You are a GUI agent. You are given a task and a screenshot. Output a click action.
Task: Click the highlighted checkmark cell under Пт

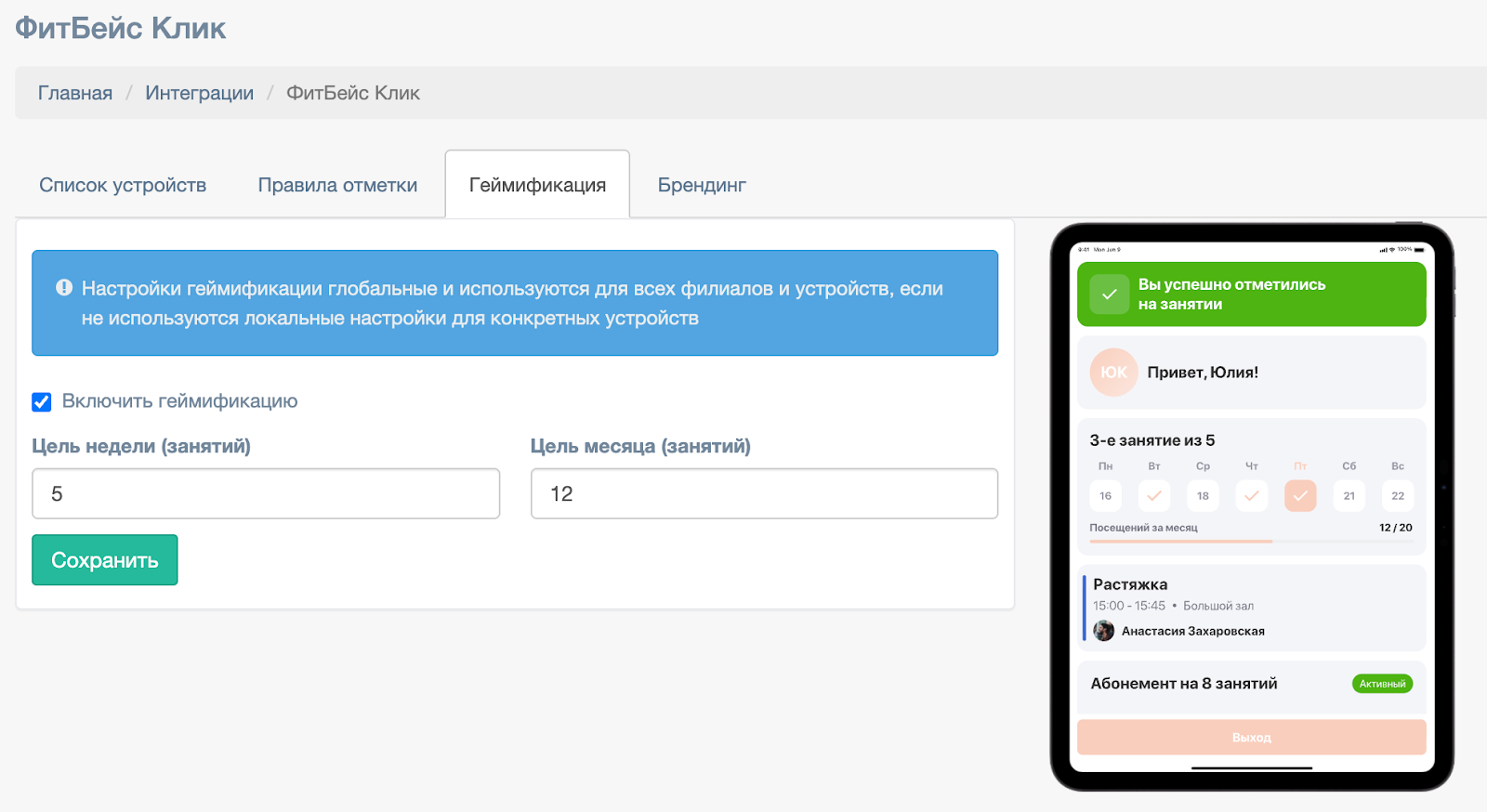coord(1300,495)
